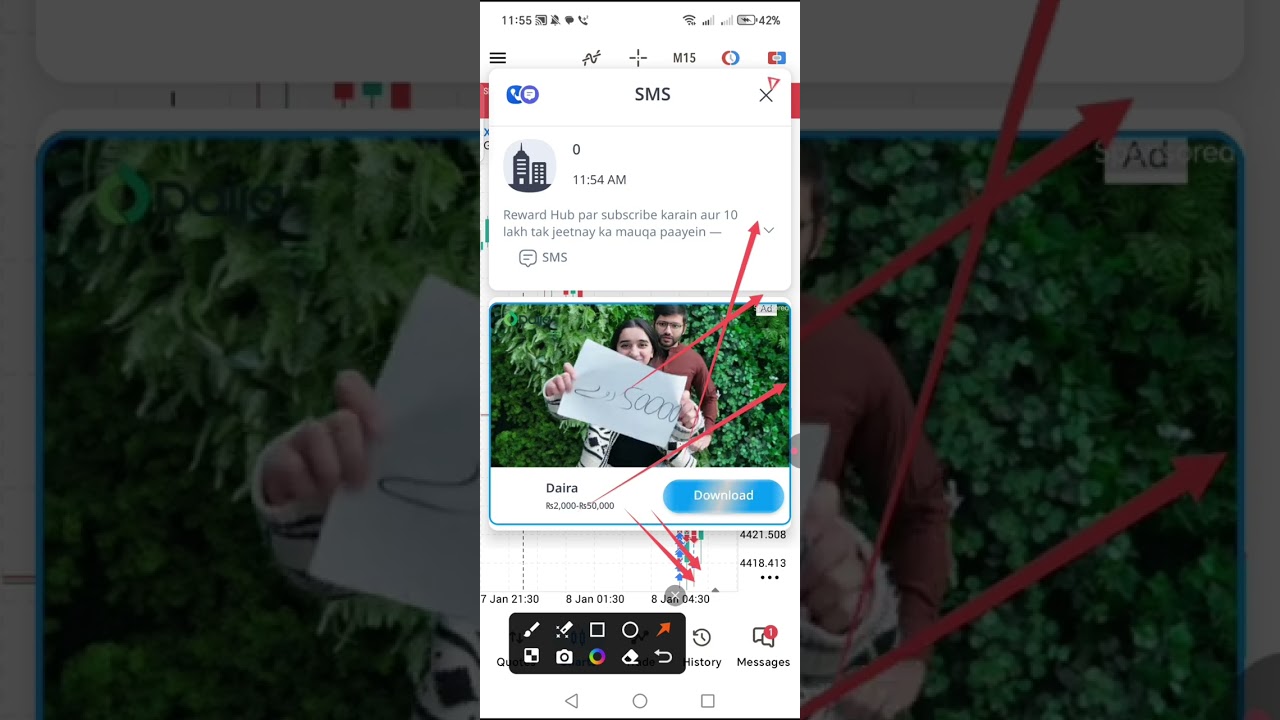The width and height of the screenshot is (1280, 720).
Task: Select the eraser tool
Action: pos(630,657)
